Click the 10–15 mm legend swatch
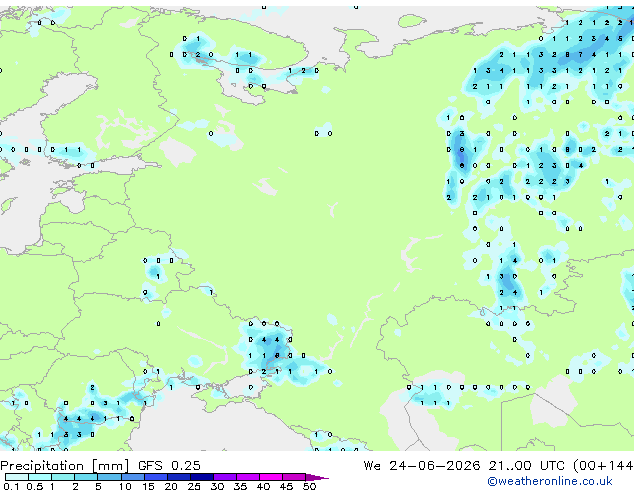634x490 pixels. click(132, 477)
